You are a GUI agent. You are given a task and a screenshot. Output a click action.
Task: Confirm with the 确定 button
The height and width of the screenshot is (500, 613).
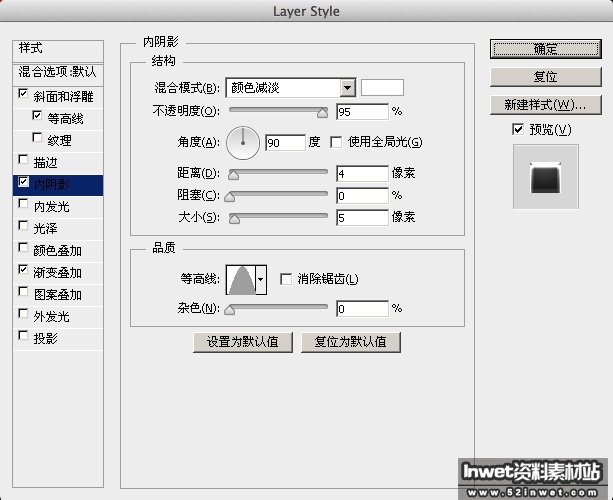[546, 49]
